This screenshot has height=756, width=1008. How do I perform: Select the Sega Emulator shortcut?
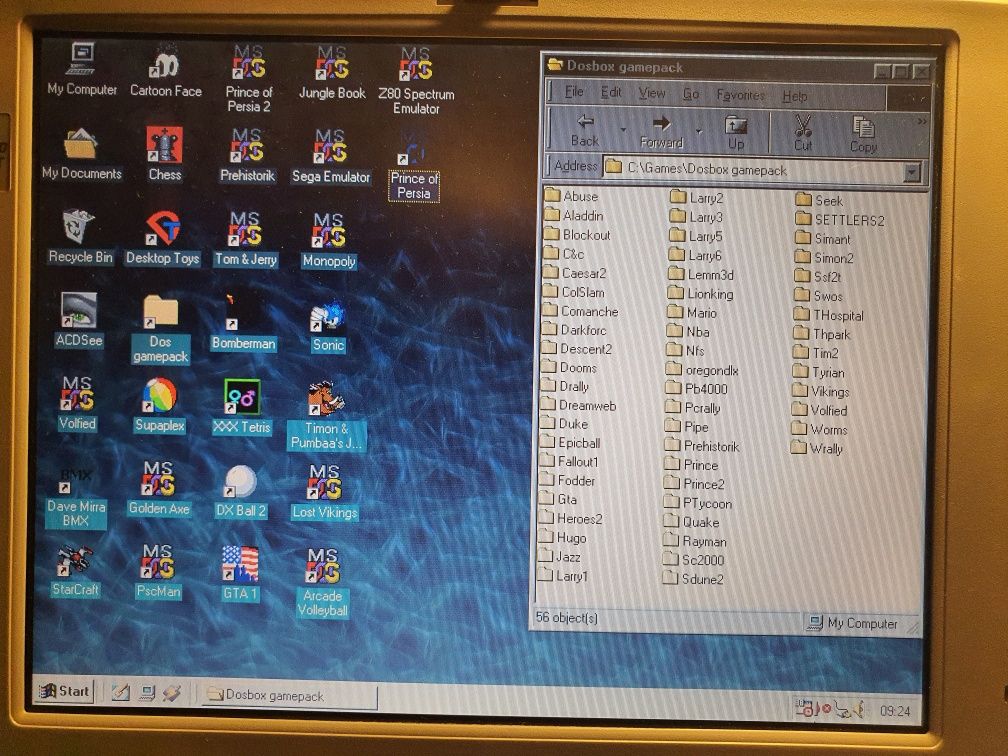(330, 156)
